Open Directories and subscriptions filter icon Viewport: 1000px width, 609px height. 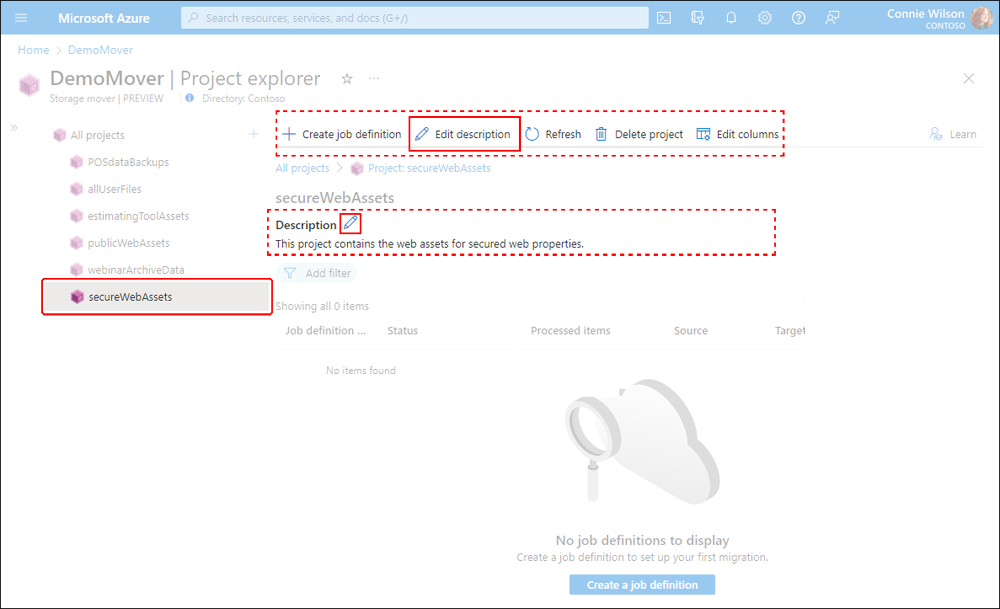(698, 18)
